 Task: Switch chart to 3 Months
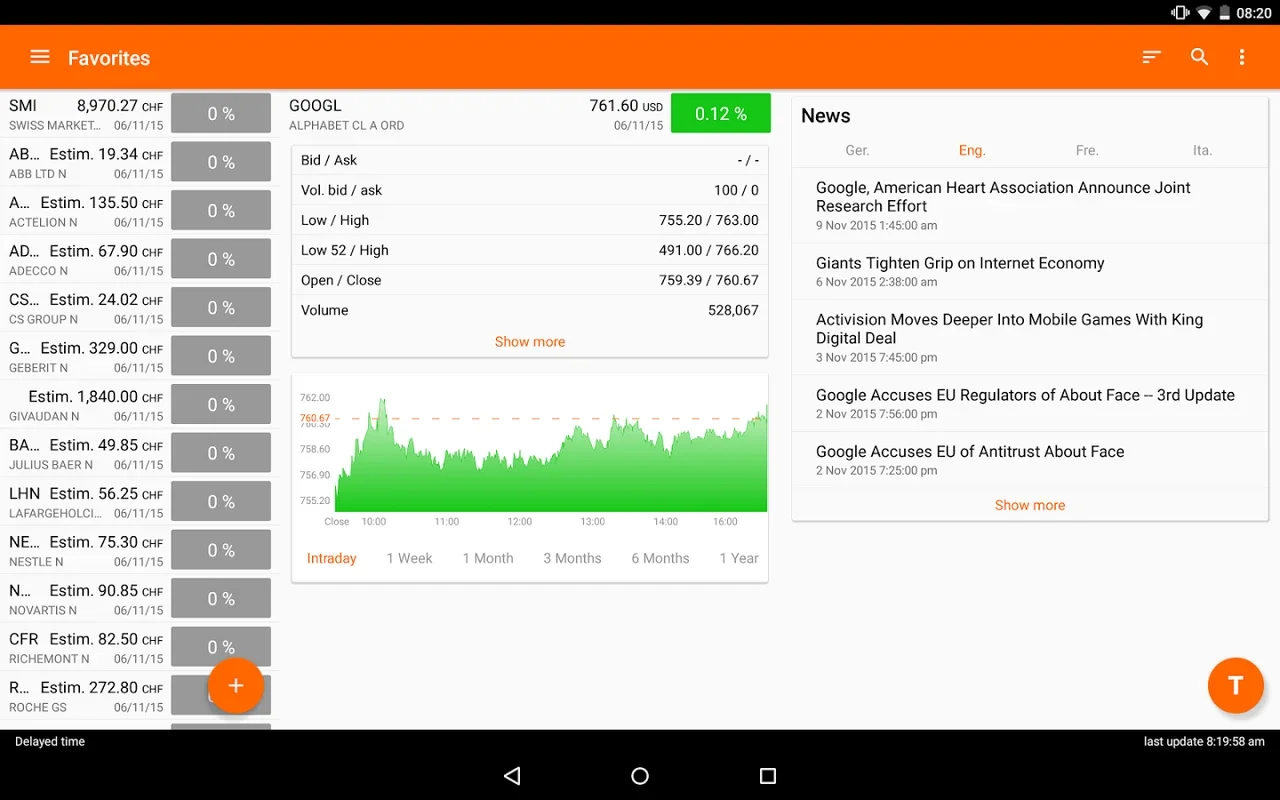pyautogui.click(x=572, y=558)
